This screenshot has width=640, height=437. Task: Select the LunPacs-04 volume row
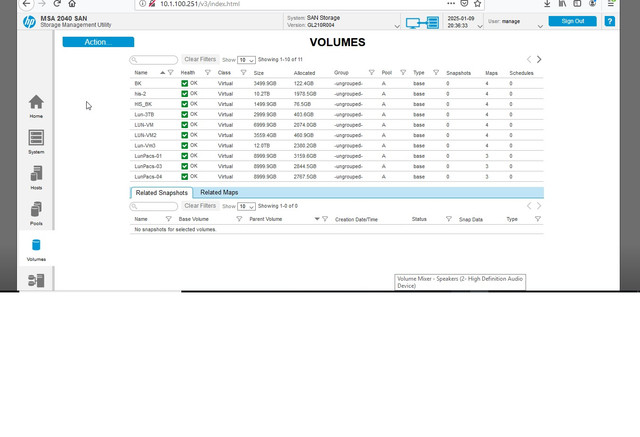click(336, 177)
